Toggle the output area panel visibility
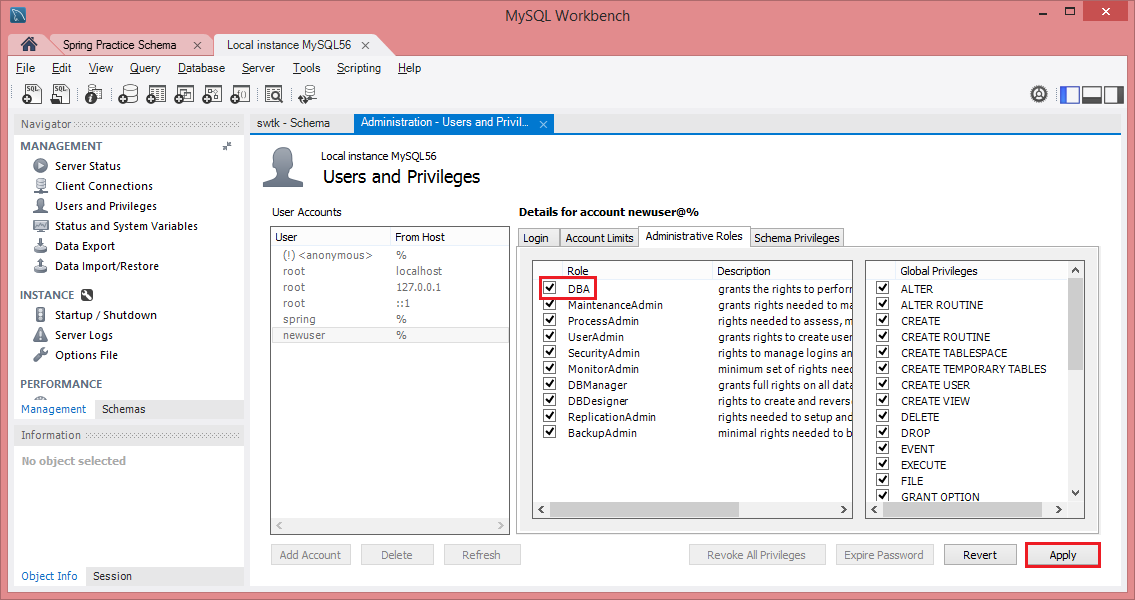 tap(1091, 93)
